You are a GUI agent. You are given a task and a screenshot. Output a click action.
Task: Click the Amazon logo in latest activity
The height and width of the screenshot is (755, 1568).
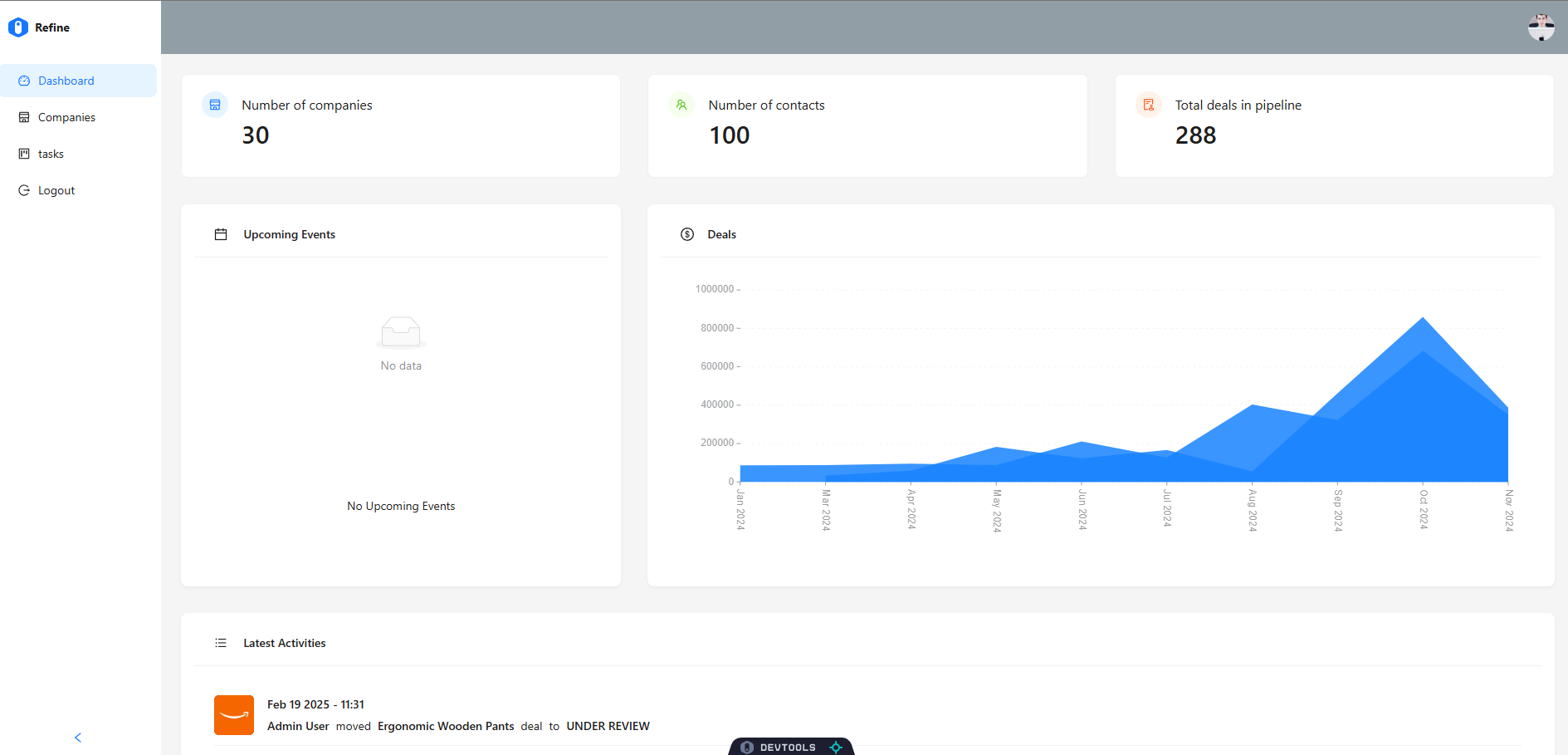[x=234, y=715]
